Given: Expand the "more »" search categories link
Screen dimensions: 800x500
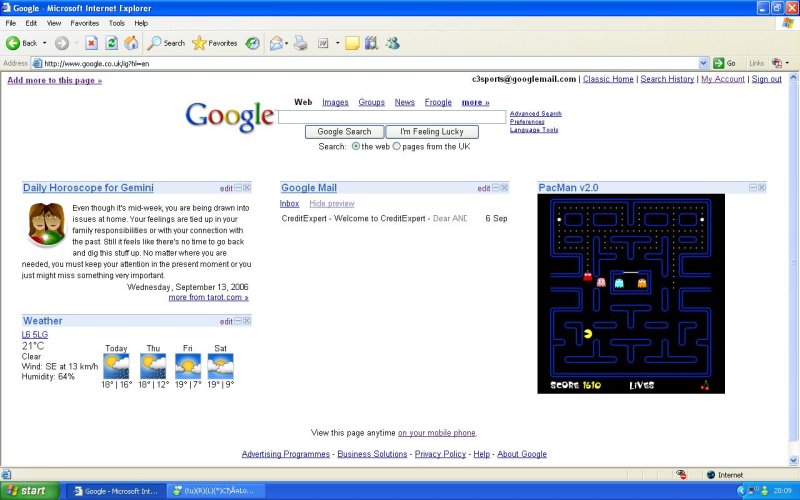Looking at the screenshot, I should (x=475, y=102).
